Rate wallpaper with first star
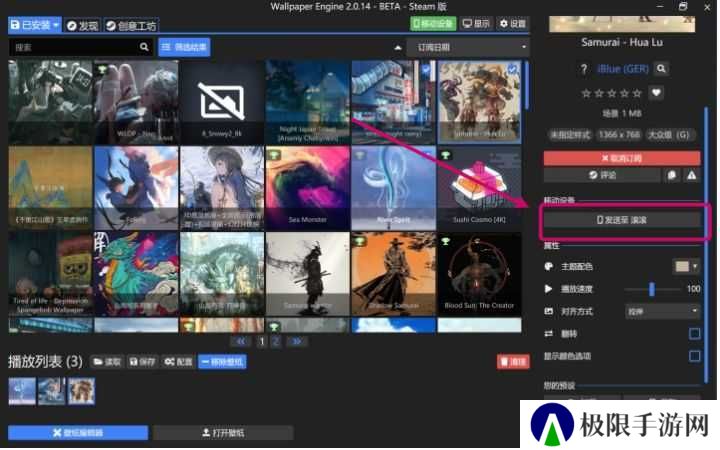This screenshot has height=450, width=720. [x=586, y=93]
